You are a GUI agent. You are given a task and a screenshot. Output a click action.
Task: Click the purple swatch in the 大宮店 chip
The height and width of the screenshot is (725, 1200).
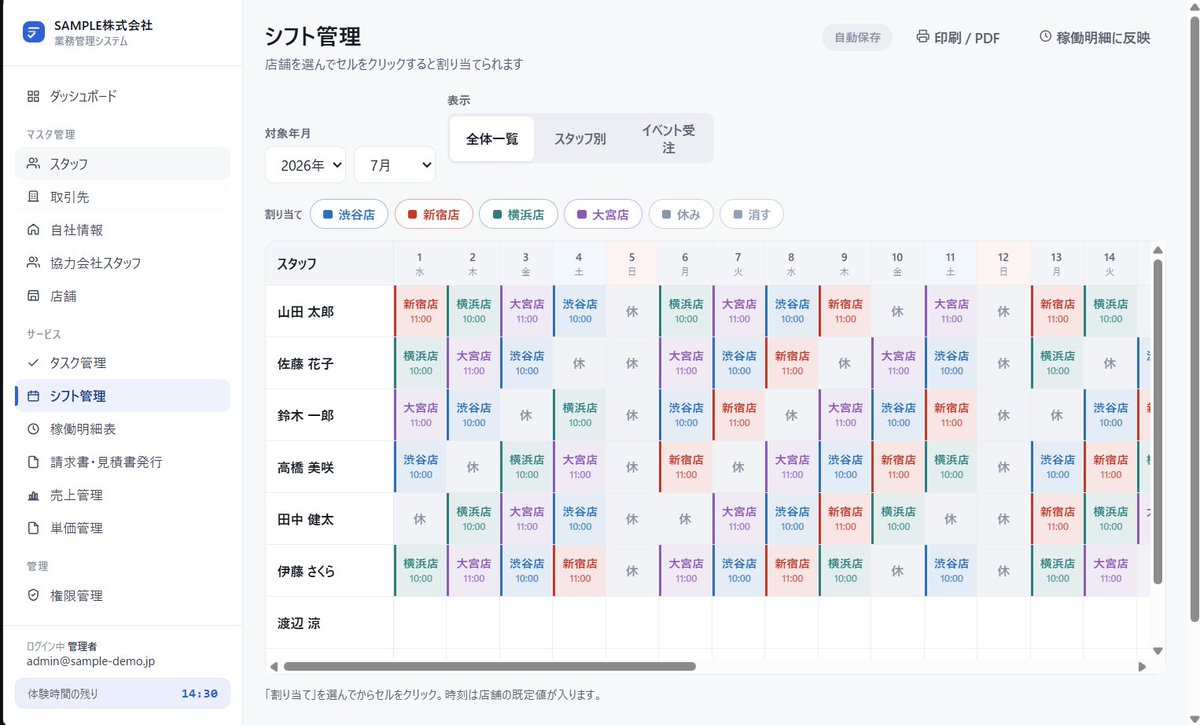point(582,214)
